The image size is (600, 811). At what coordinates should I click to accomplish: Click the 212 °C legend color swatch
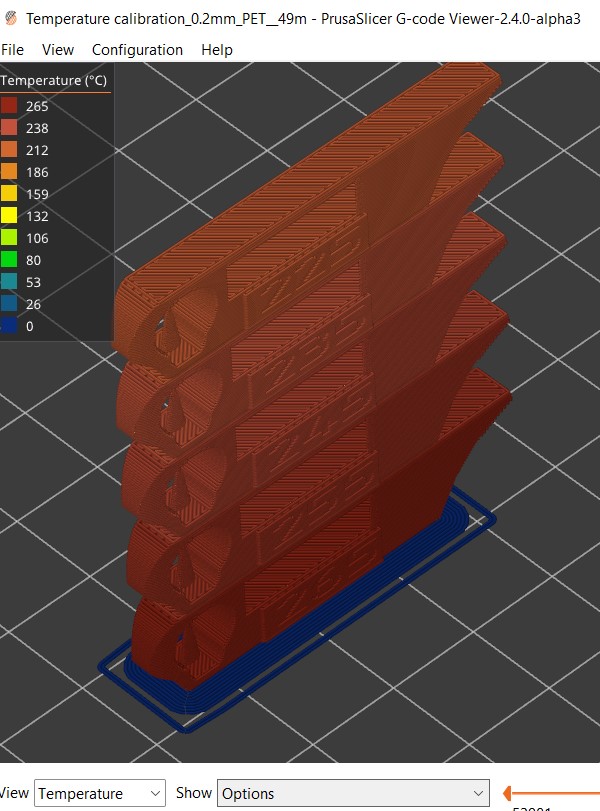(x=9, y=149)
